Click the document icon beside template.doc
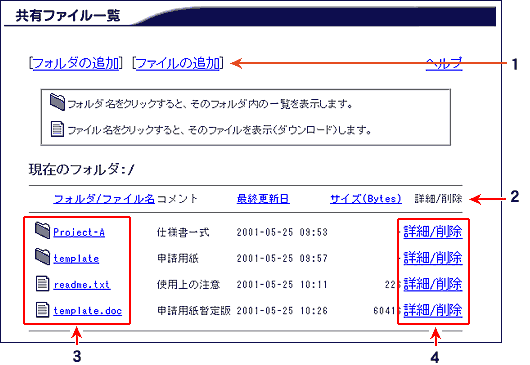Viewport: 530px width, 365px height. [x=43, y=310]
